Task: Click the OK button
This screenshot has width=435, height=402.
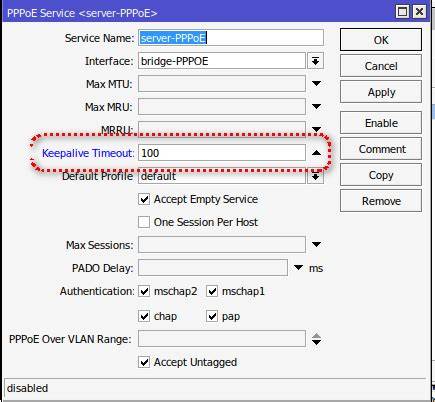Action: 381,40
